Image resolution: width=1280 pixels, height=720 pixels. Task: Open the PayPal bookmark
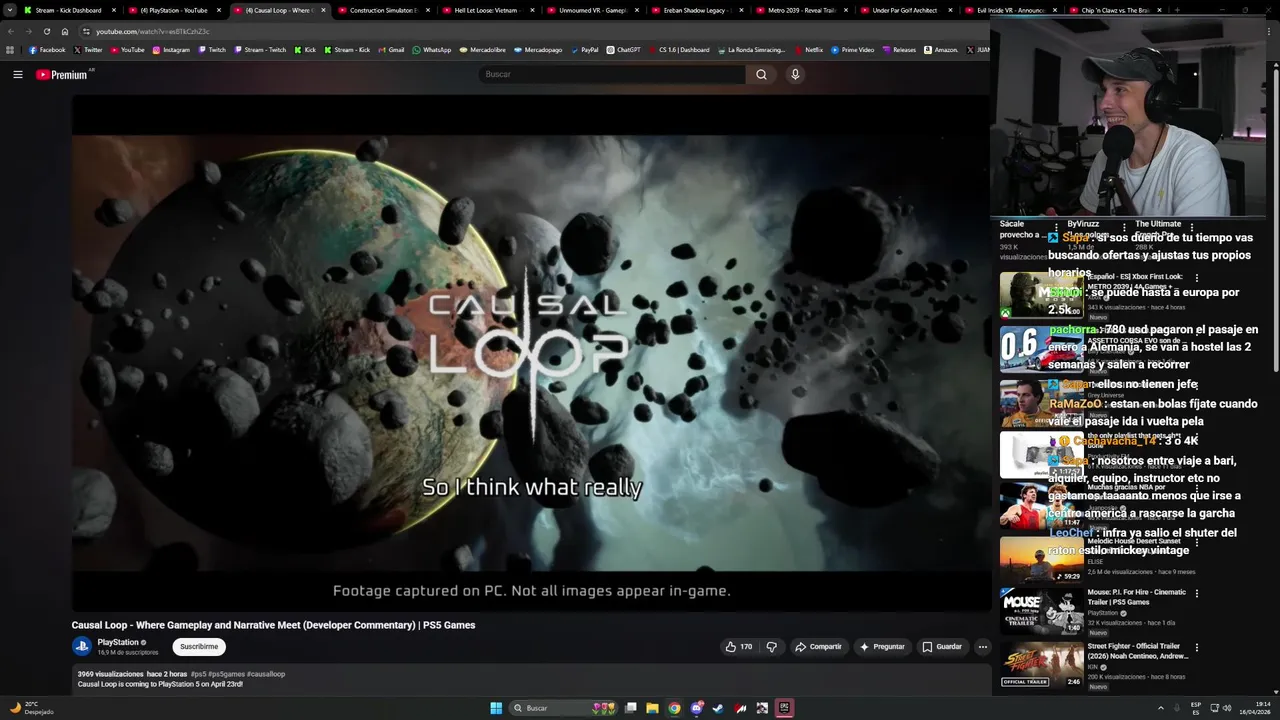[584, 49]
